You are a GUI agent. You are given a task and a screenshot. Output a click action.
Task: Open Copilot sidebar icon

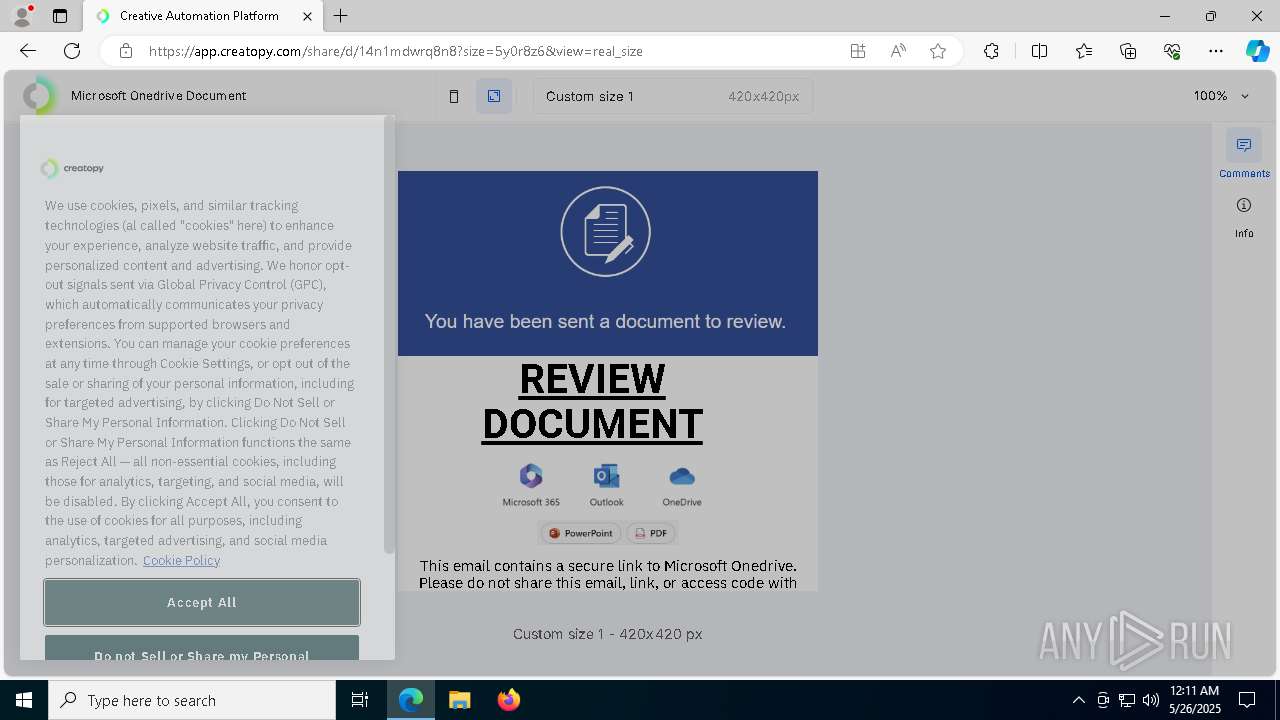pos(1257,51)
